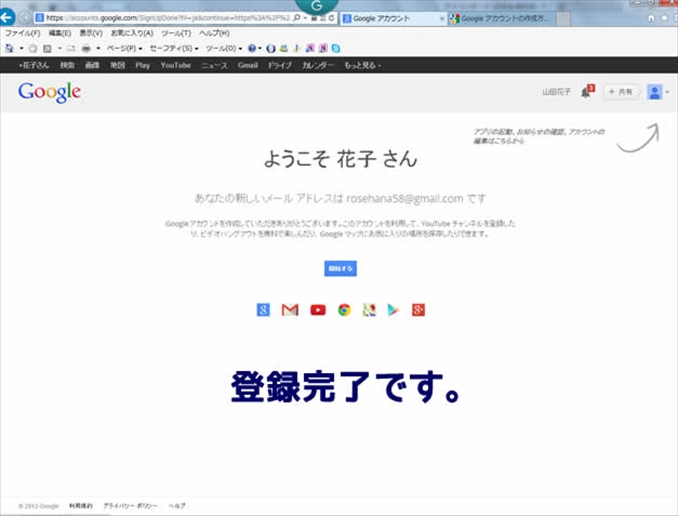Click the command bar home page icon
Image resolution: width=678 pixels, height=516 pixels.
coord(10,48)
